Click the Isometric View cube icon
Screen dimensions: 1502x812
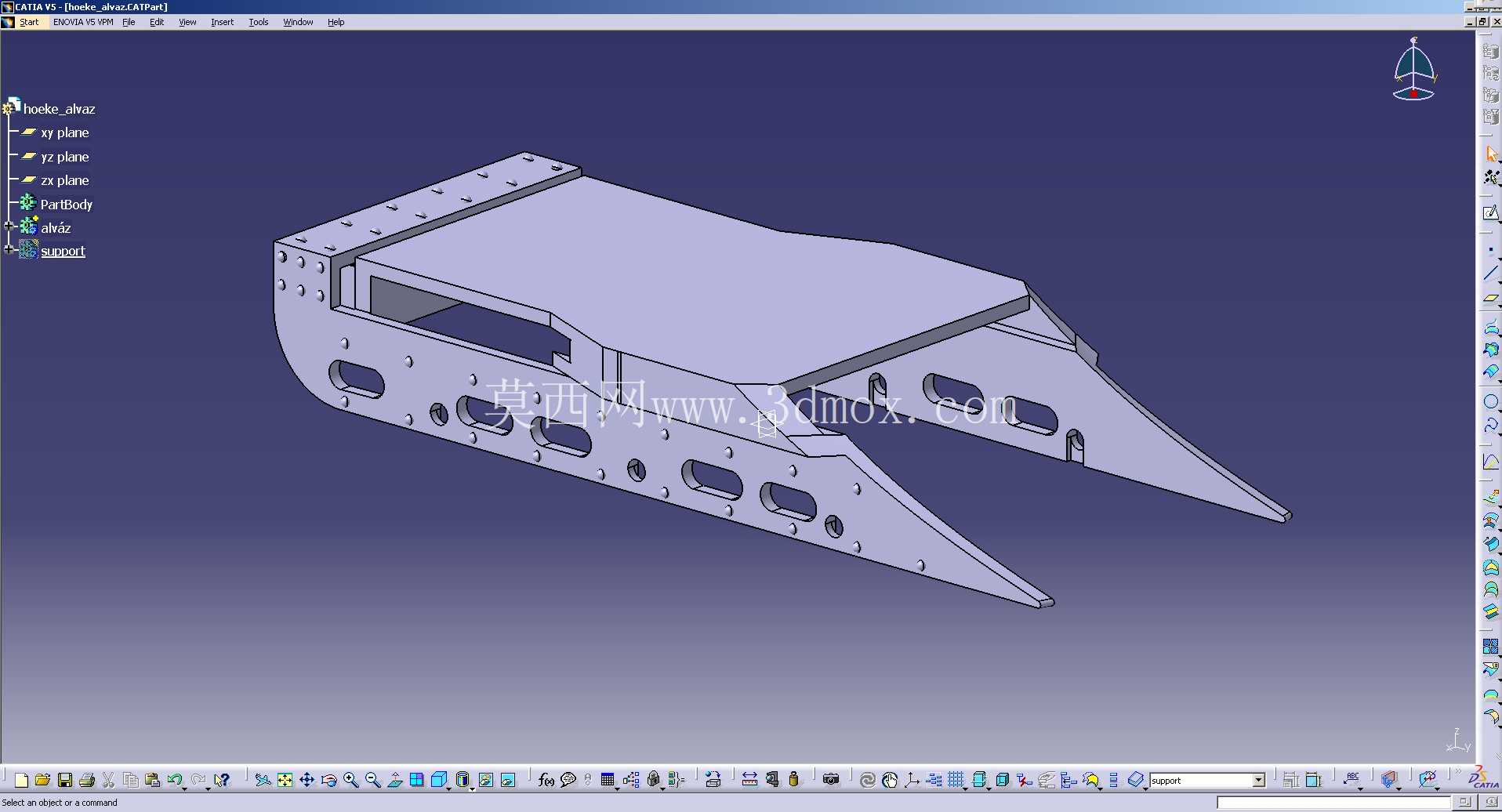[438, 780]
